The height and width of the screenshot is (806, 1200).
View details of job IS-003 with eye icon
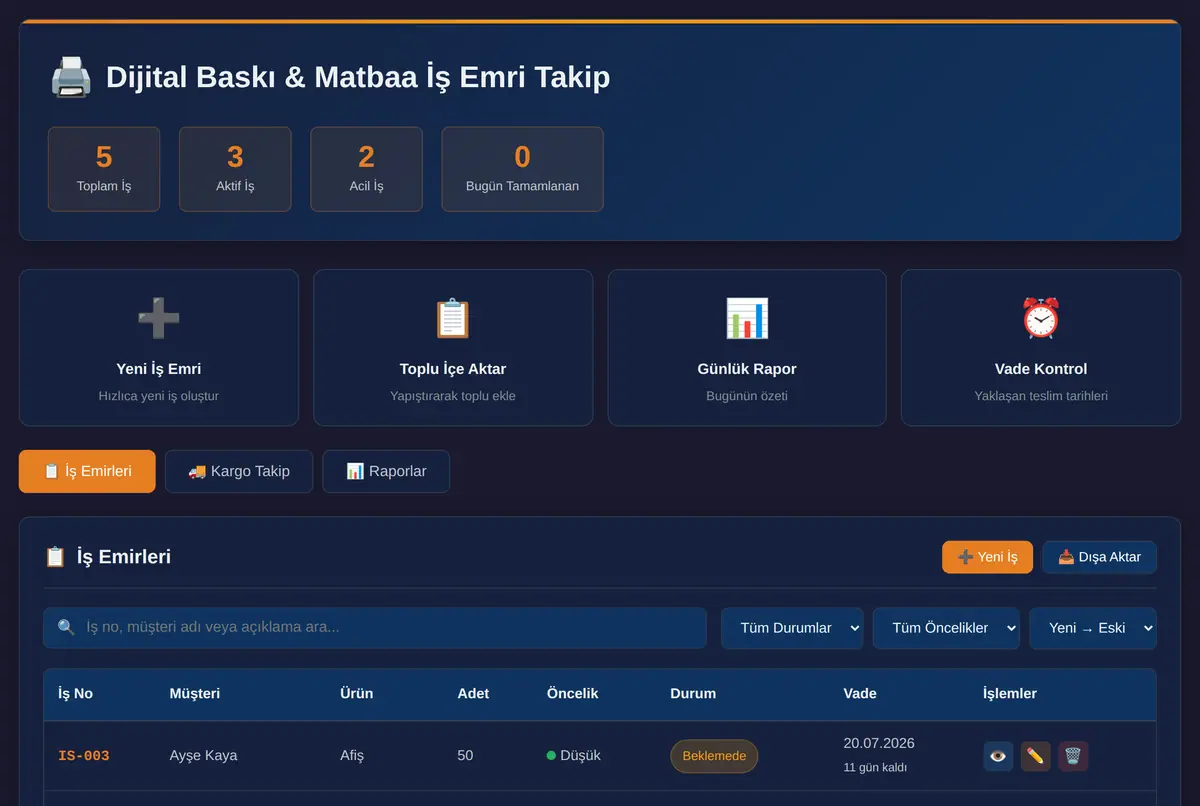998,756
